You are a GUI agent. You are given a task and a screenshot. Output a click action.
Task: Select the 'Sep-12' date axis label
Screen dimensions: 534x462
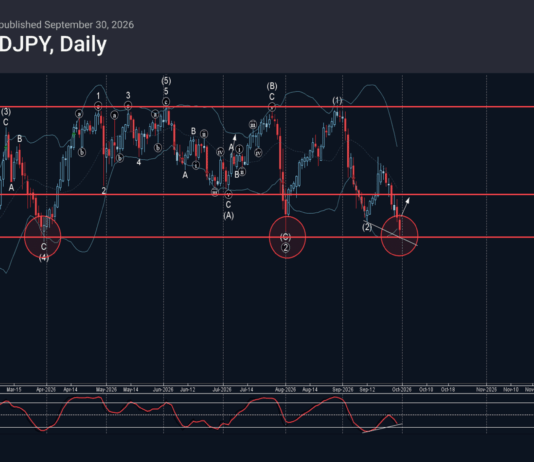click(367, 389)
